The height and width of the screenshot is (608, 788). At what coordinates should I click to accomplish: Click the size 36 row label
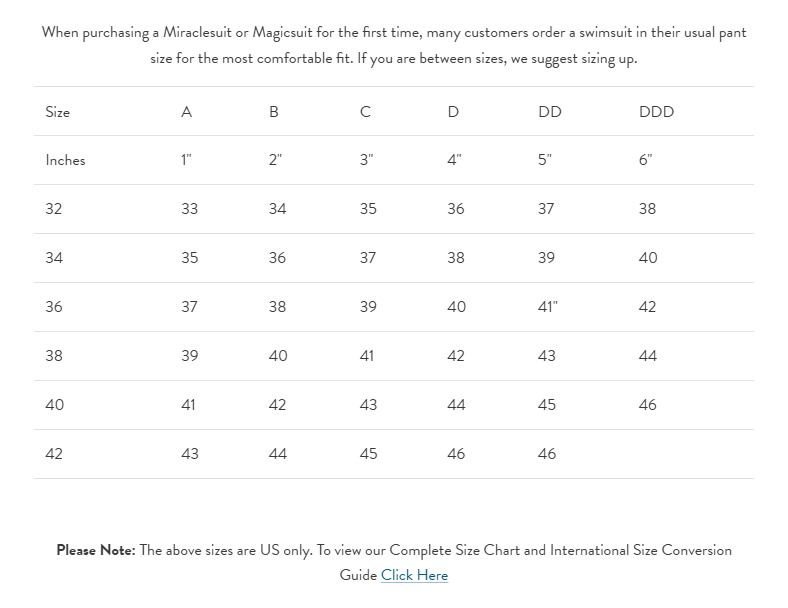tap(54, 307)
